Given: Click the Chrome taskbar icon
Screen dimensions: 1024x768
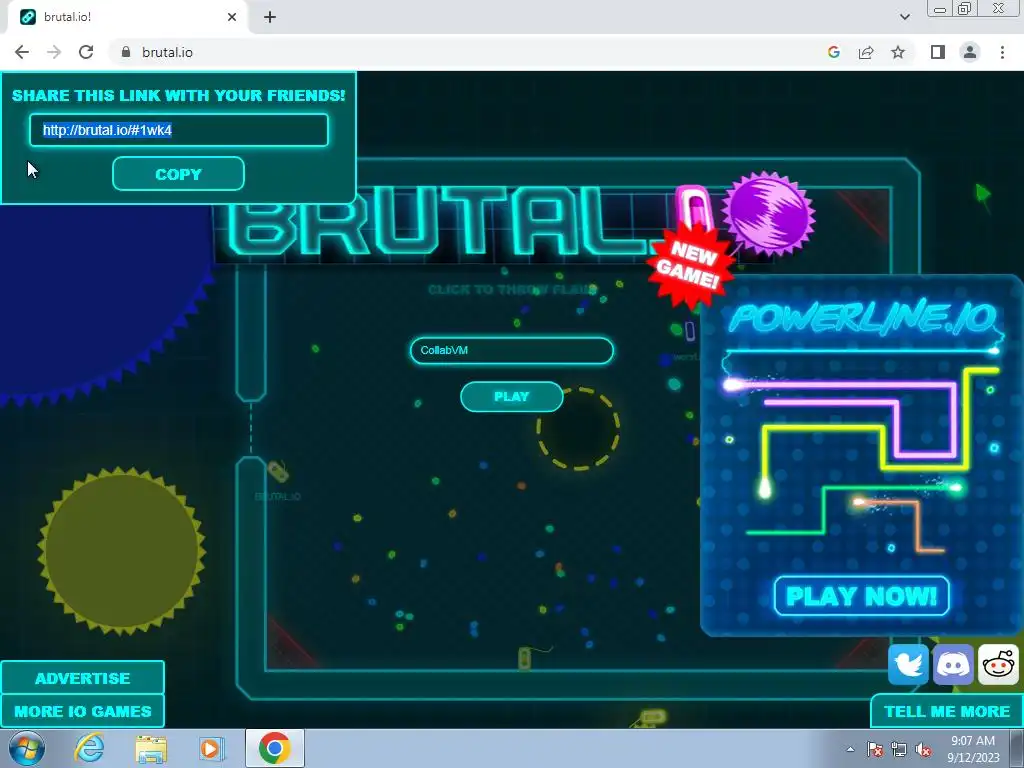Looking at the screenshot, I should [275, 748].
